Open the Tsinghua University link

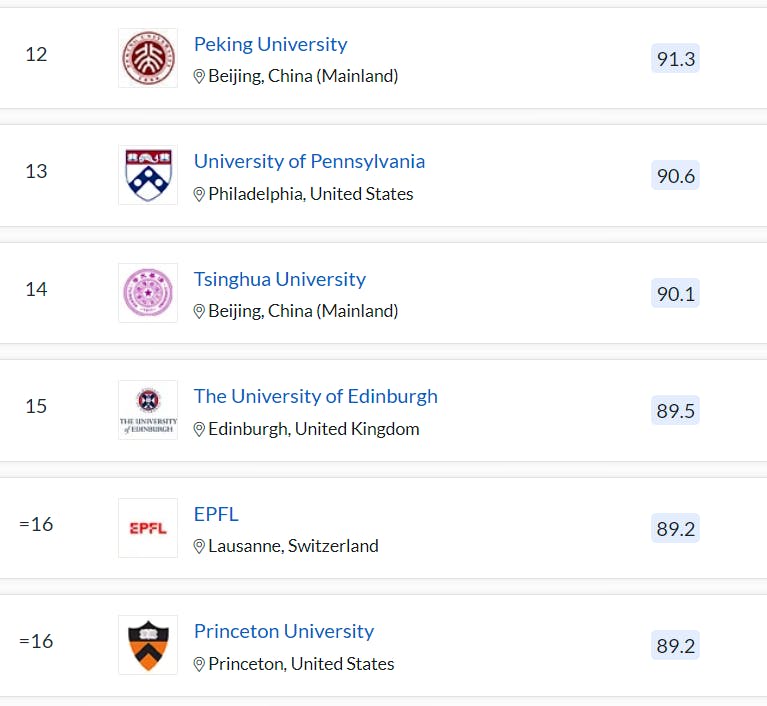click(x=279, y=279)
